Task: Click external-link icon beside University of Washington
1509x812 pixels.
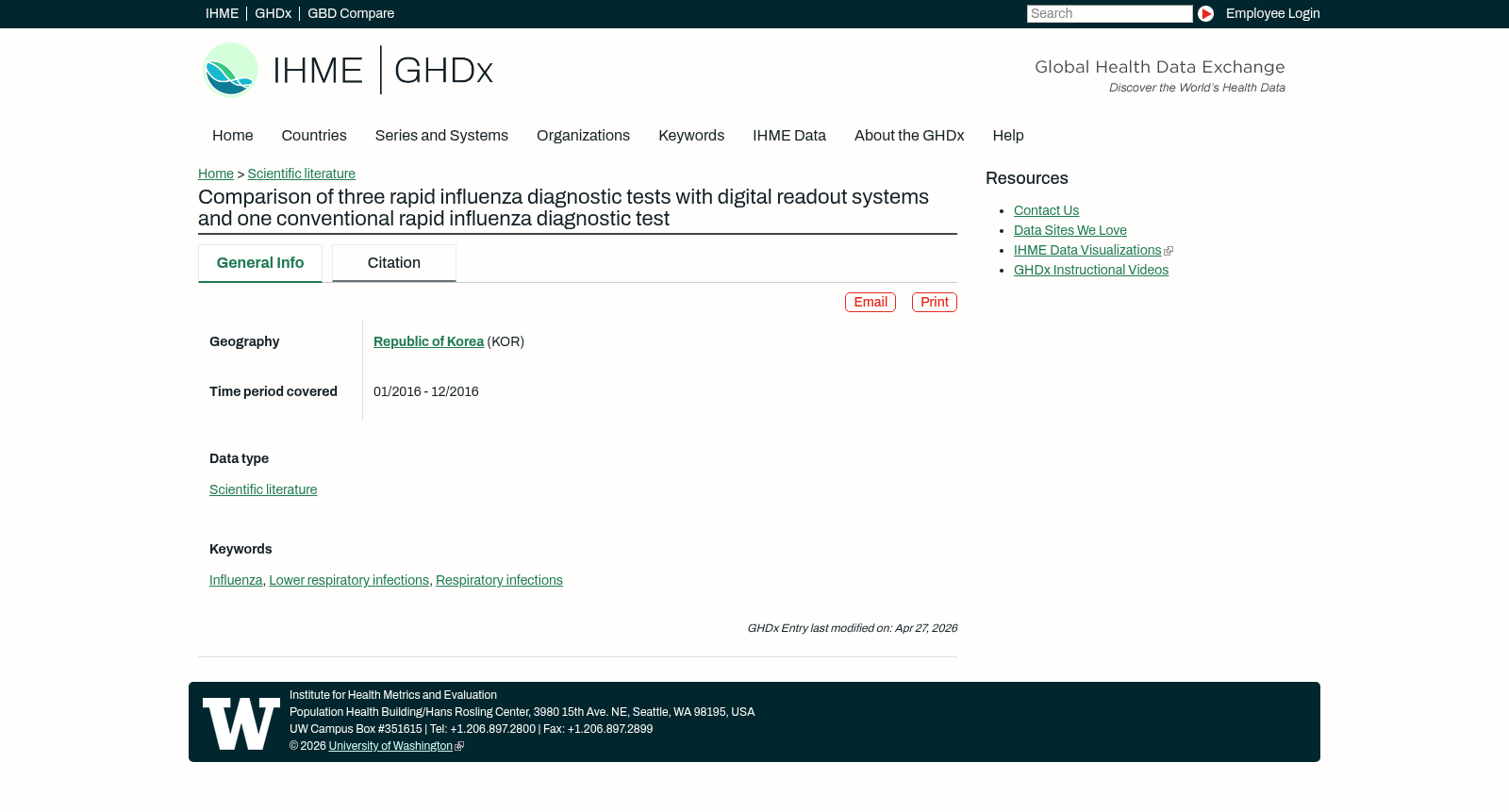Action: [459, 746]
